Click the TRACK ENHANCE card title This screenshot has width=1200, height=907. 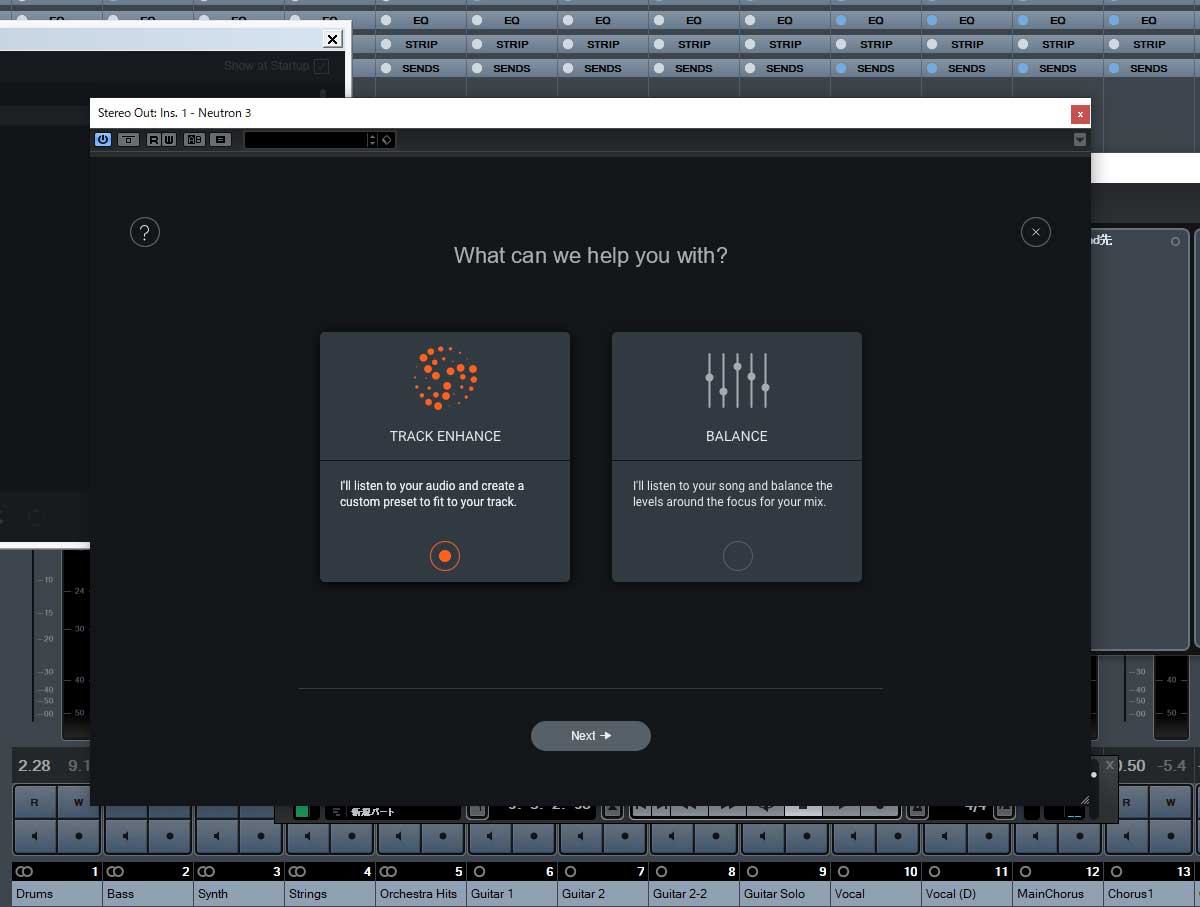click(445, 436)
